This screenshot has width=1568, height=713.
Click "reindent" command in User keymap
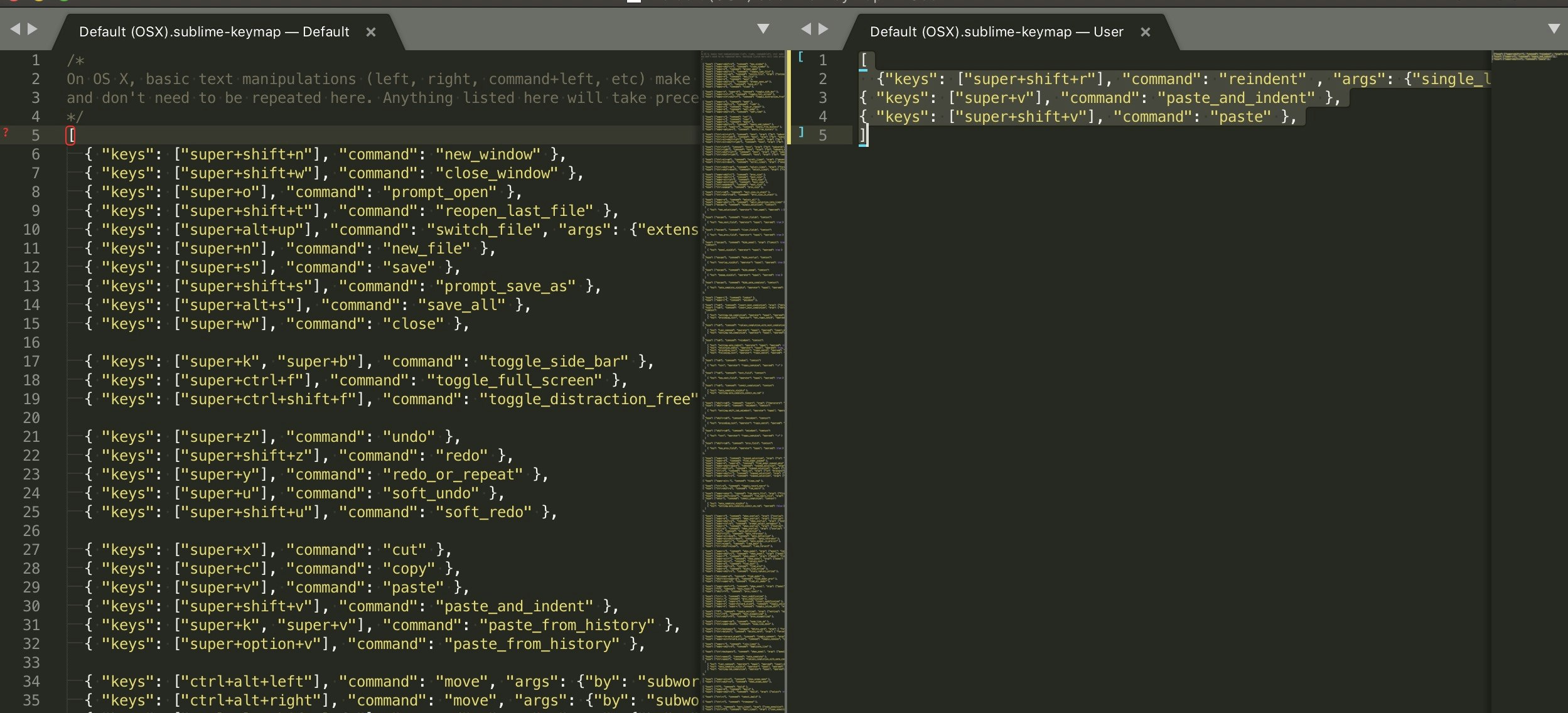(1263, 79)
